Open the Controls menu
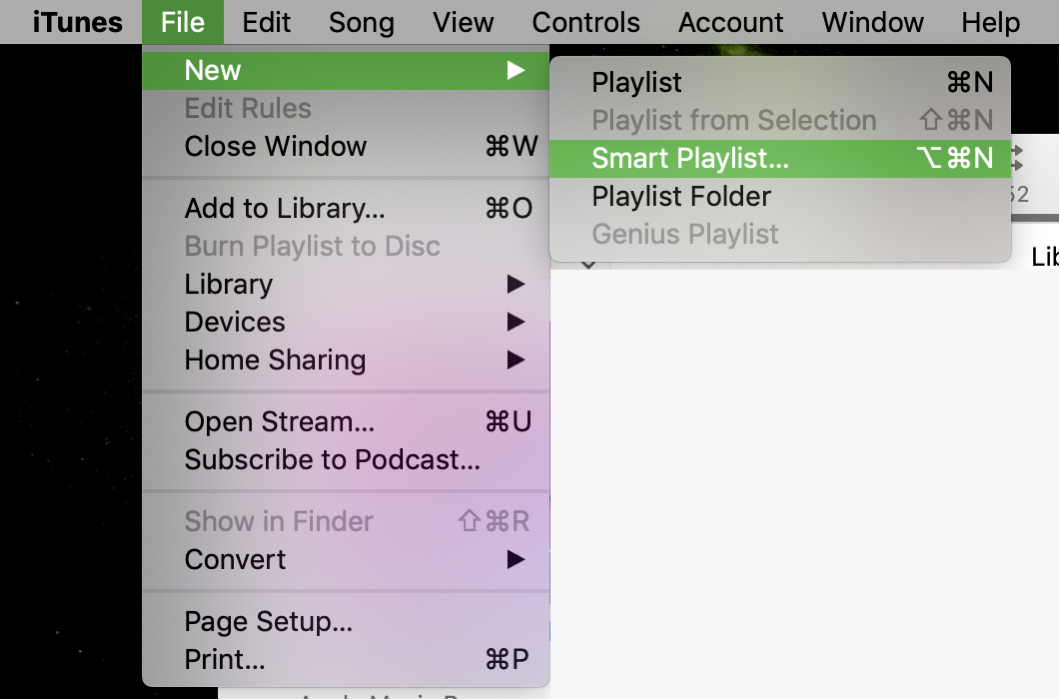 pyautogui.click(x=585, y=22)
